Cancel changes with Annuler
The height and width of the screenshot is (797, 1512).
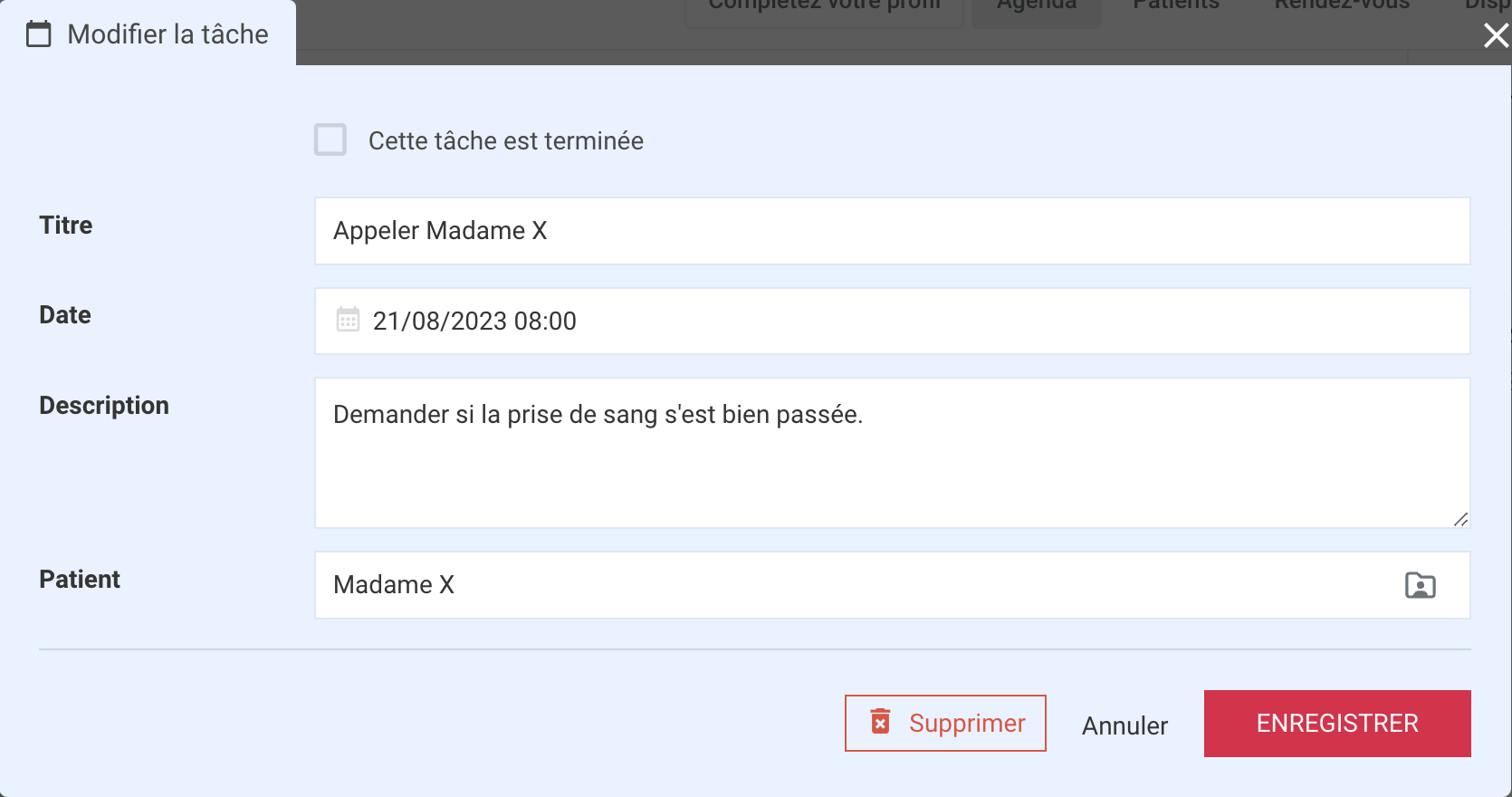click(1124, 725)
